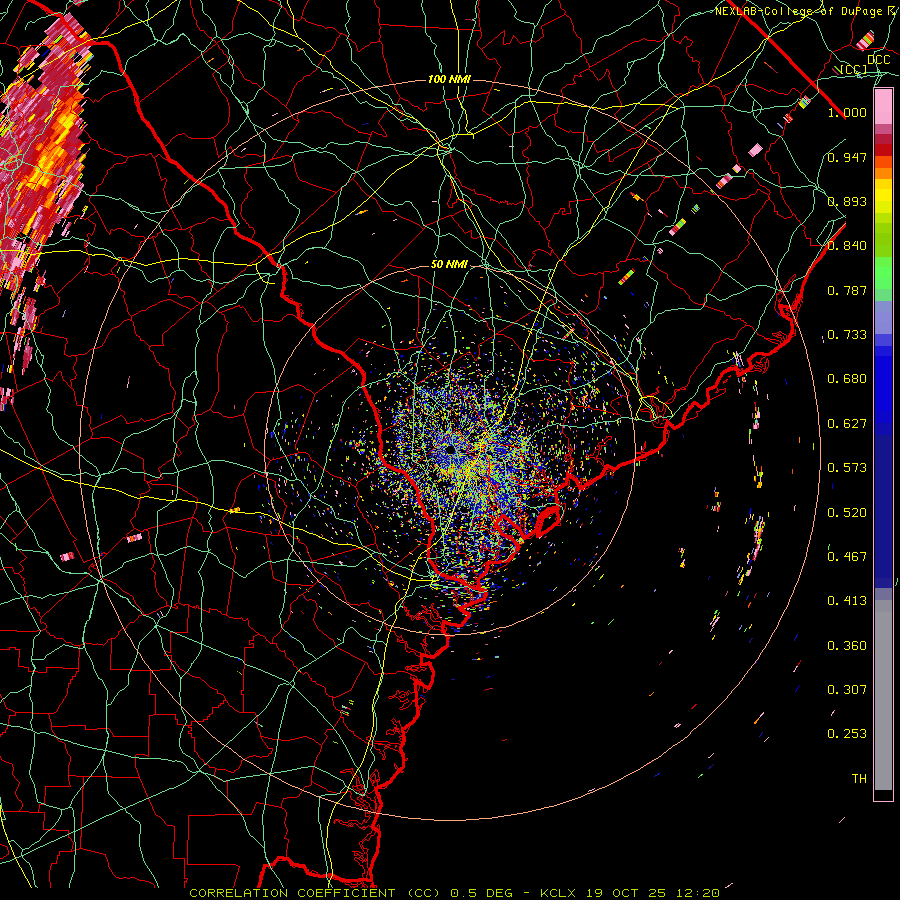The image size is (900, 900).
Task: Pick the bright green color bar segment
Action: pyautogui.click(x=883, y=274)
